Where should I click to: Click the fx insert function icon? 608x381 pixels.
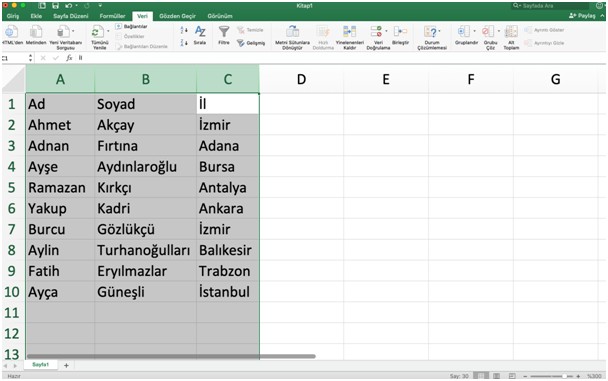[x=69, y=58]
